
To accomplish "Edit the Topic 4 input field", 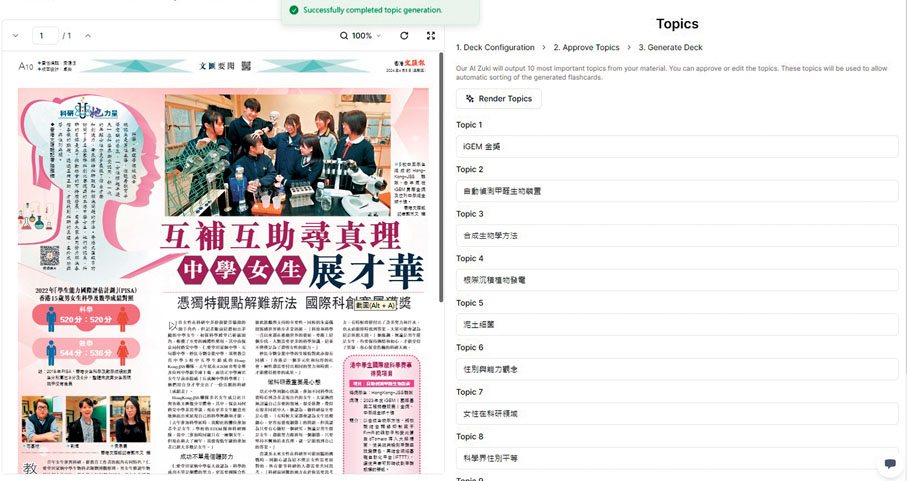I will point(677,280).
